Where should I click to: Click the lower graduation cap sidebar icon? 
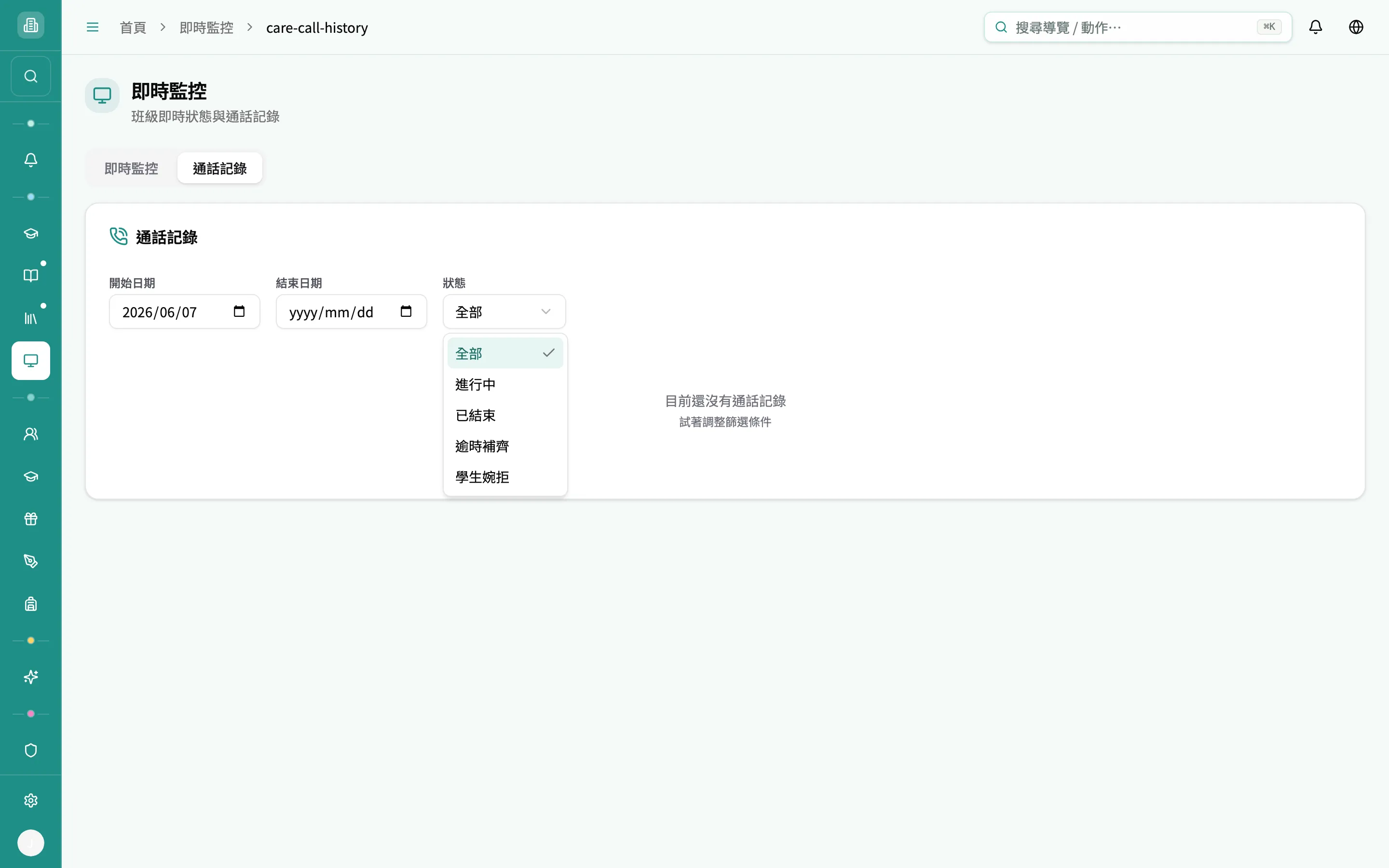[x=30, y=476]
